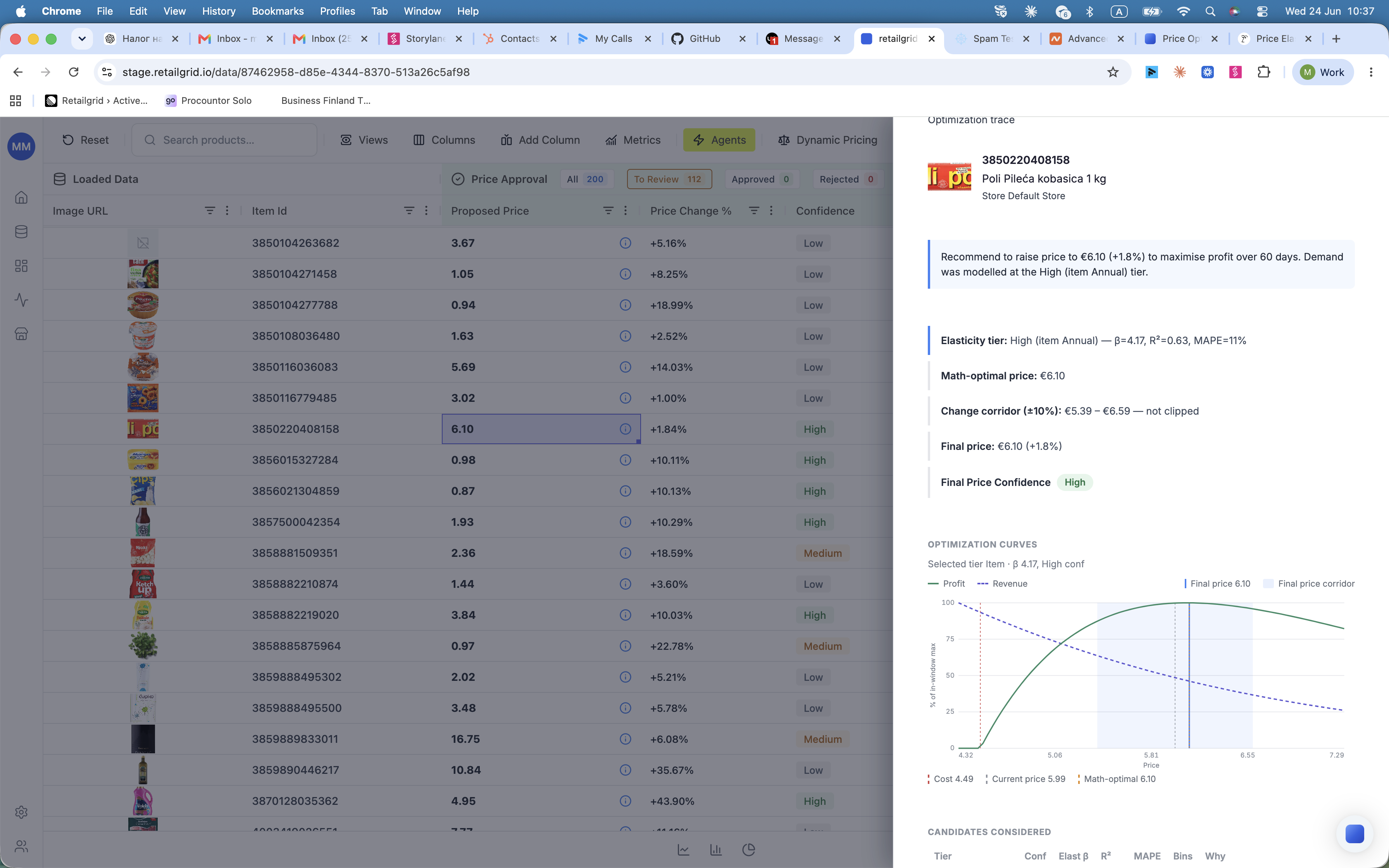Expand Chrome tab search dropdown

82,38
